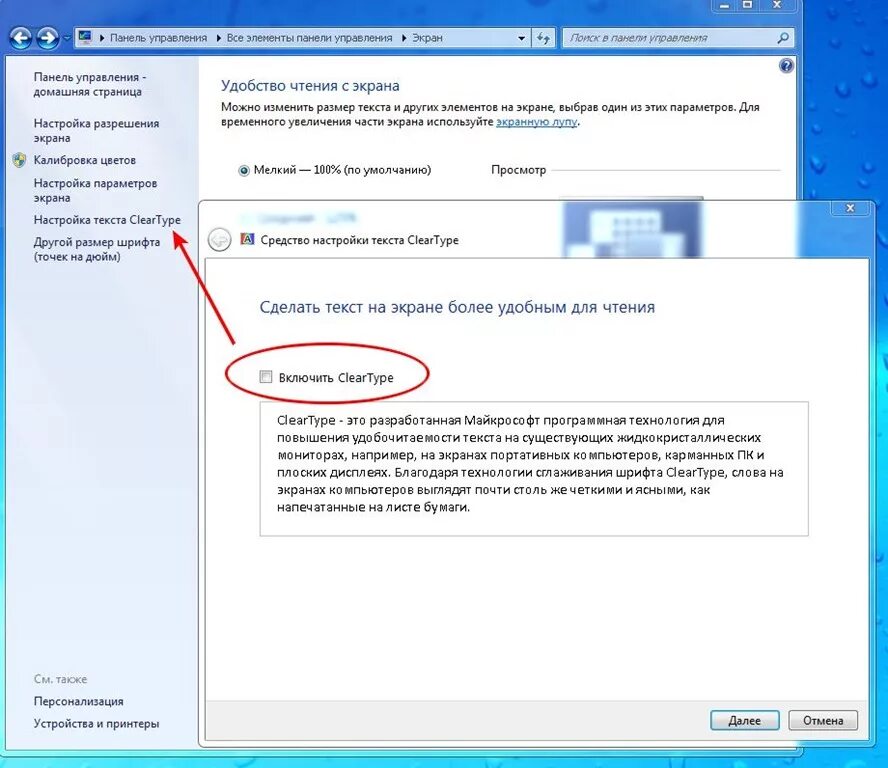Open 'Персонализация' link under См. также
The image size is (888, 768).
[x=78, y=701]
